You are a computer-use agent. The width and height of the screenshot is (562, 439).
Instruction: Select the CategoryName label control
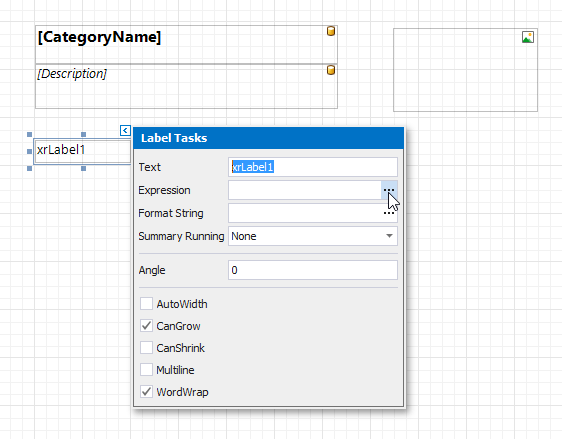pos(186,44)
